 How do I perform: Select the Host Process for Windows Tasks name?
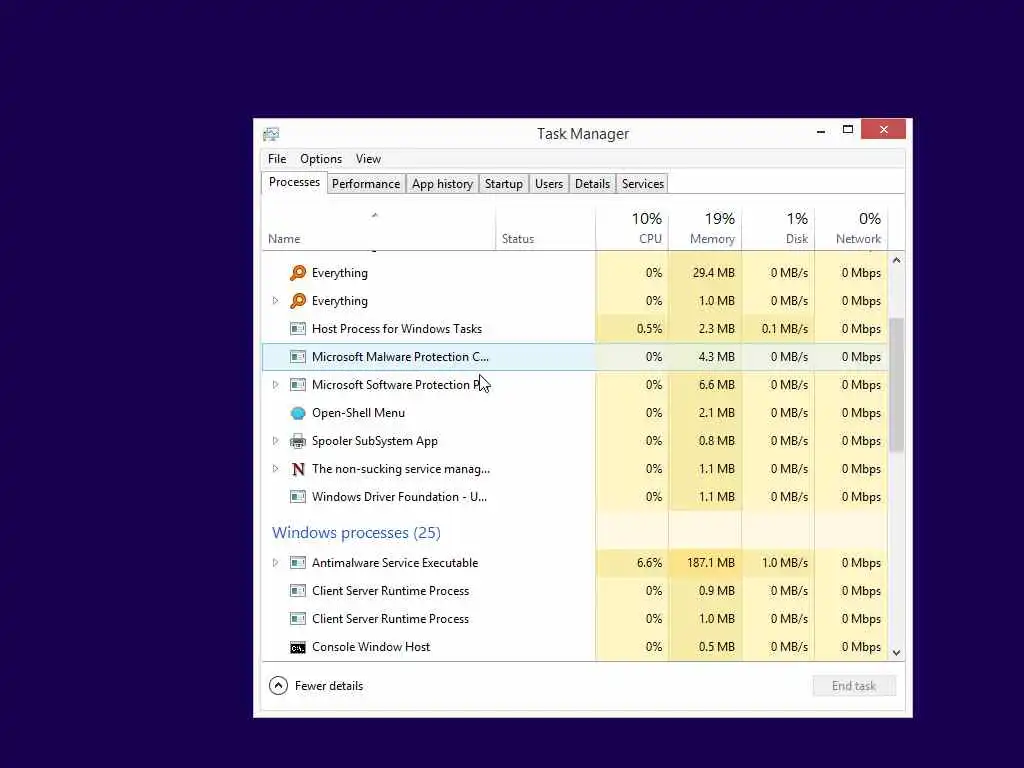[396, 328]
